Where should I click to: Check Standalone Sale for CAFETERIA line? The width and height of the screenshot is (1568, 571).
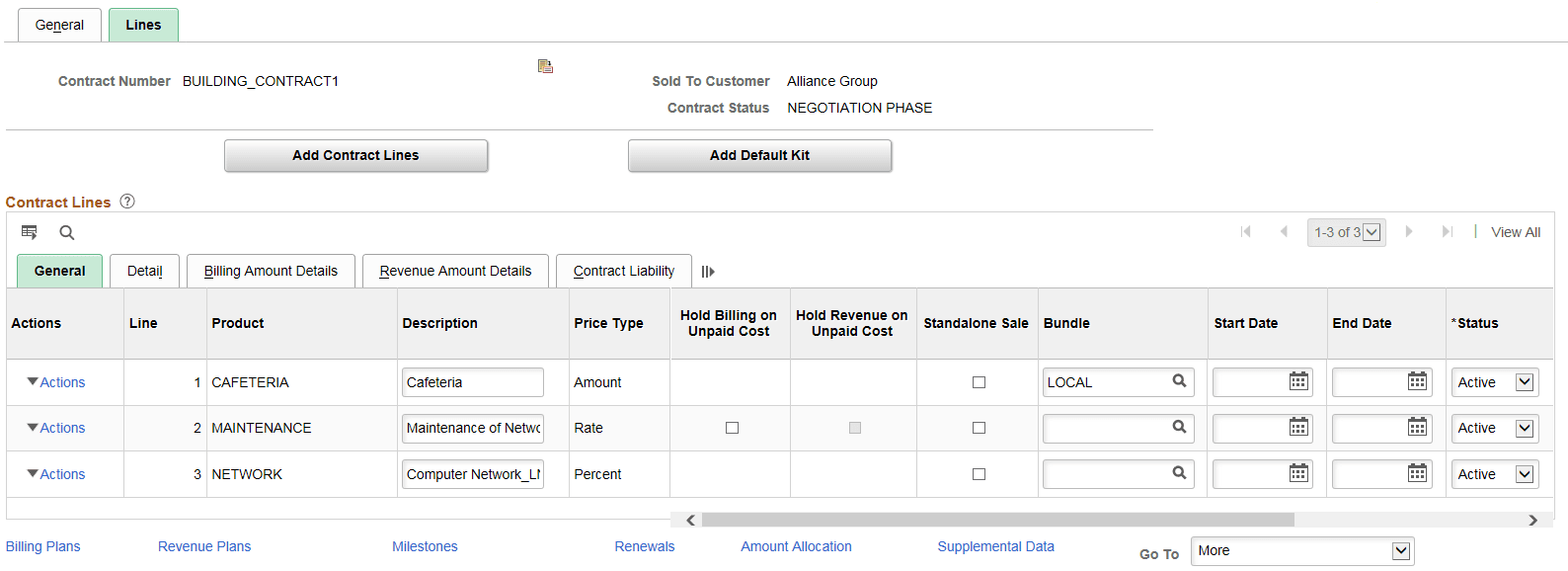(x=979, y=382)
